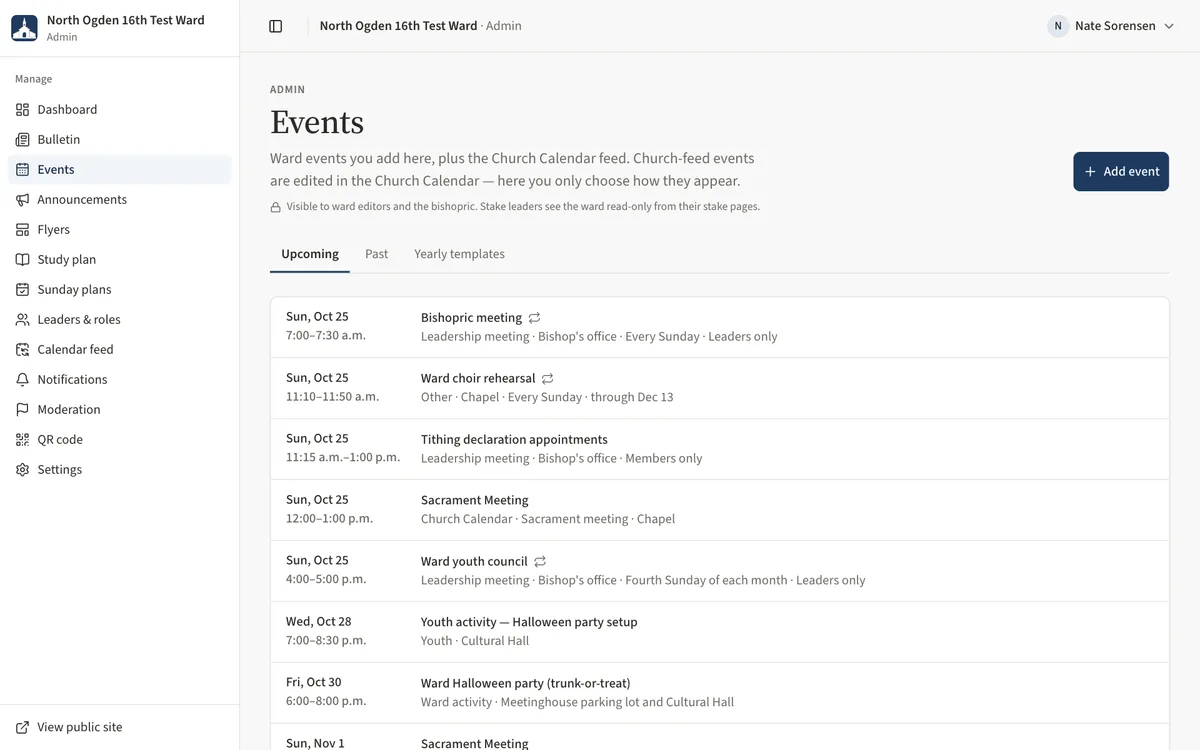This screenshot has height=750, width=1200.
Task: Click the Moderation flag icon
Action: click(x=22, y=410)
